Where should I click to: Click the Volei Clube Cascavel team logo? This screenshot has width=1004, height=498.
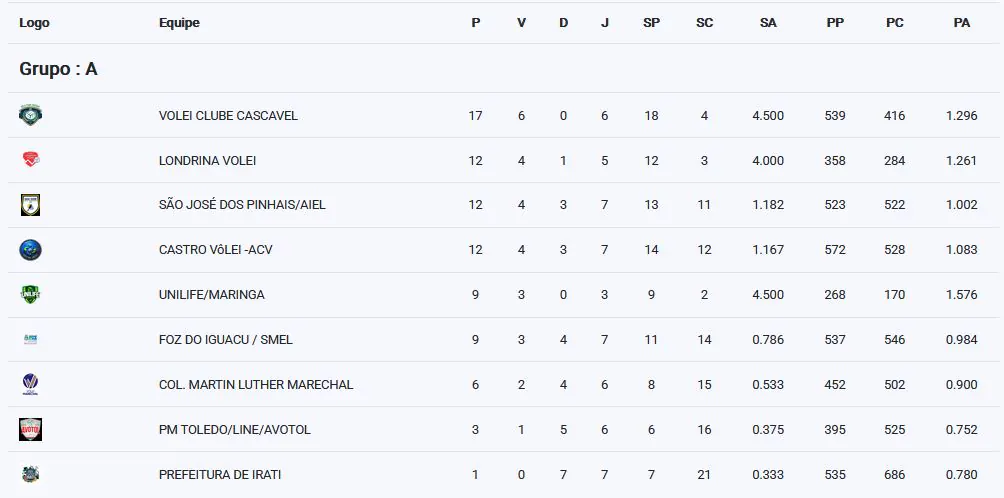[x=30, y=116]
